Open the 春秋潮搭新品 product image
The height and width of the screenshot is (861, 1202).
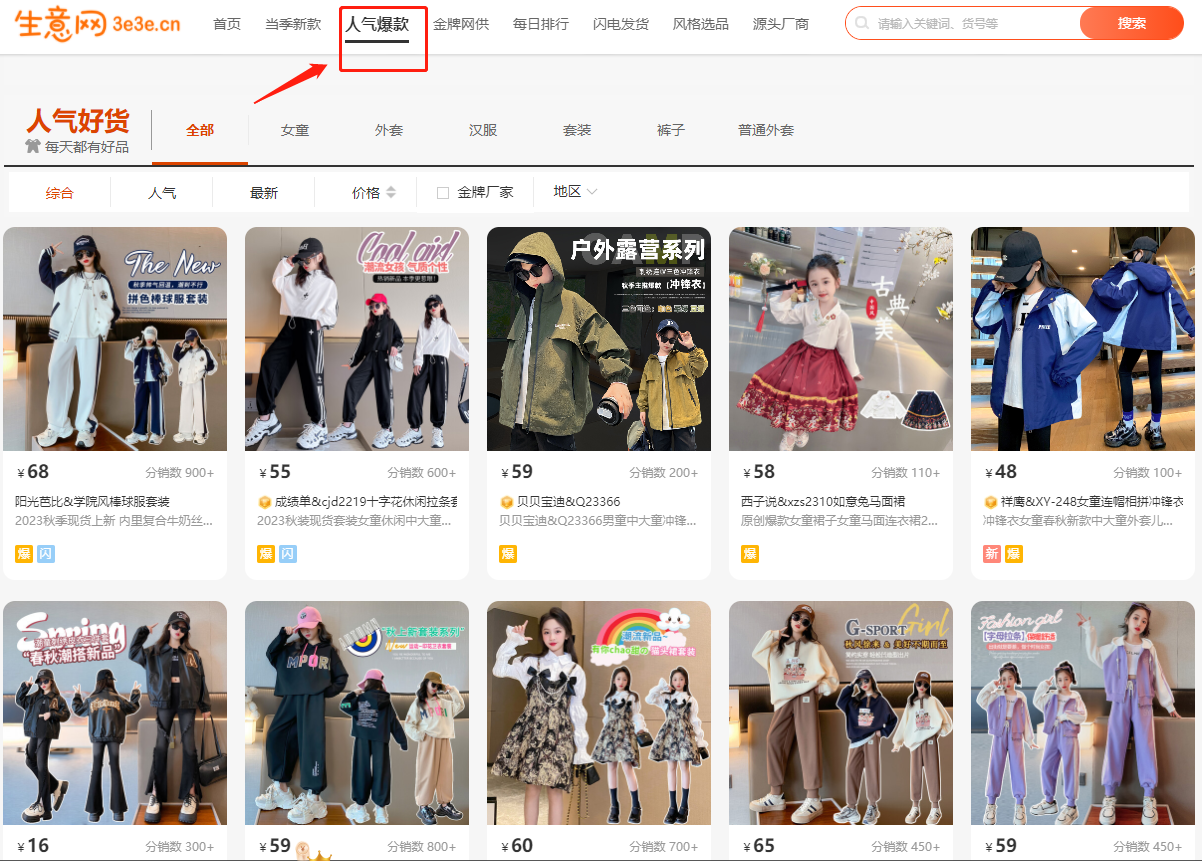tap(115, 713)
